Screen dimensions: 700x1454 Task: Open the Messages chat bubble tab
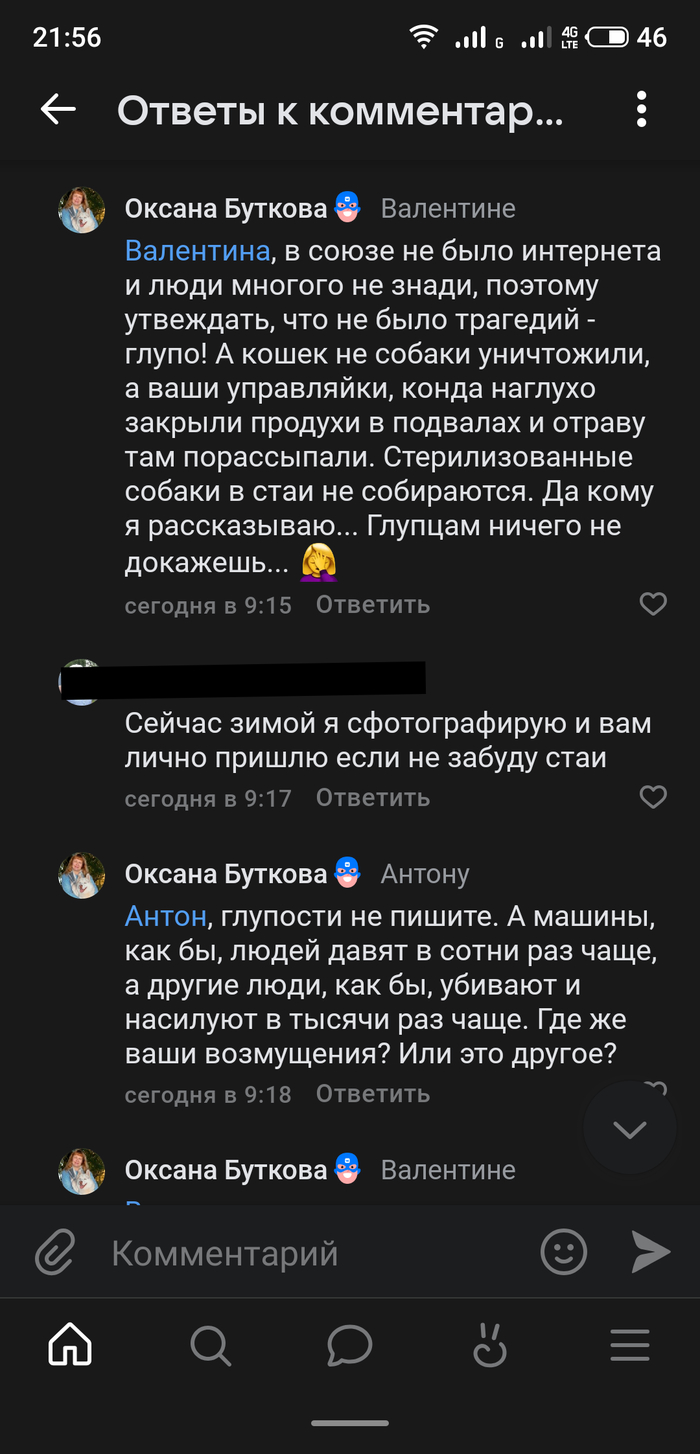pyautogui.click(x=350, y=1346)
